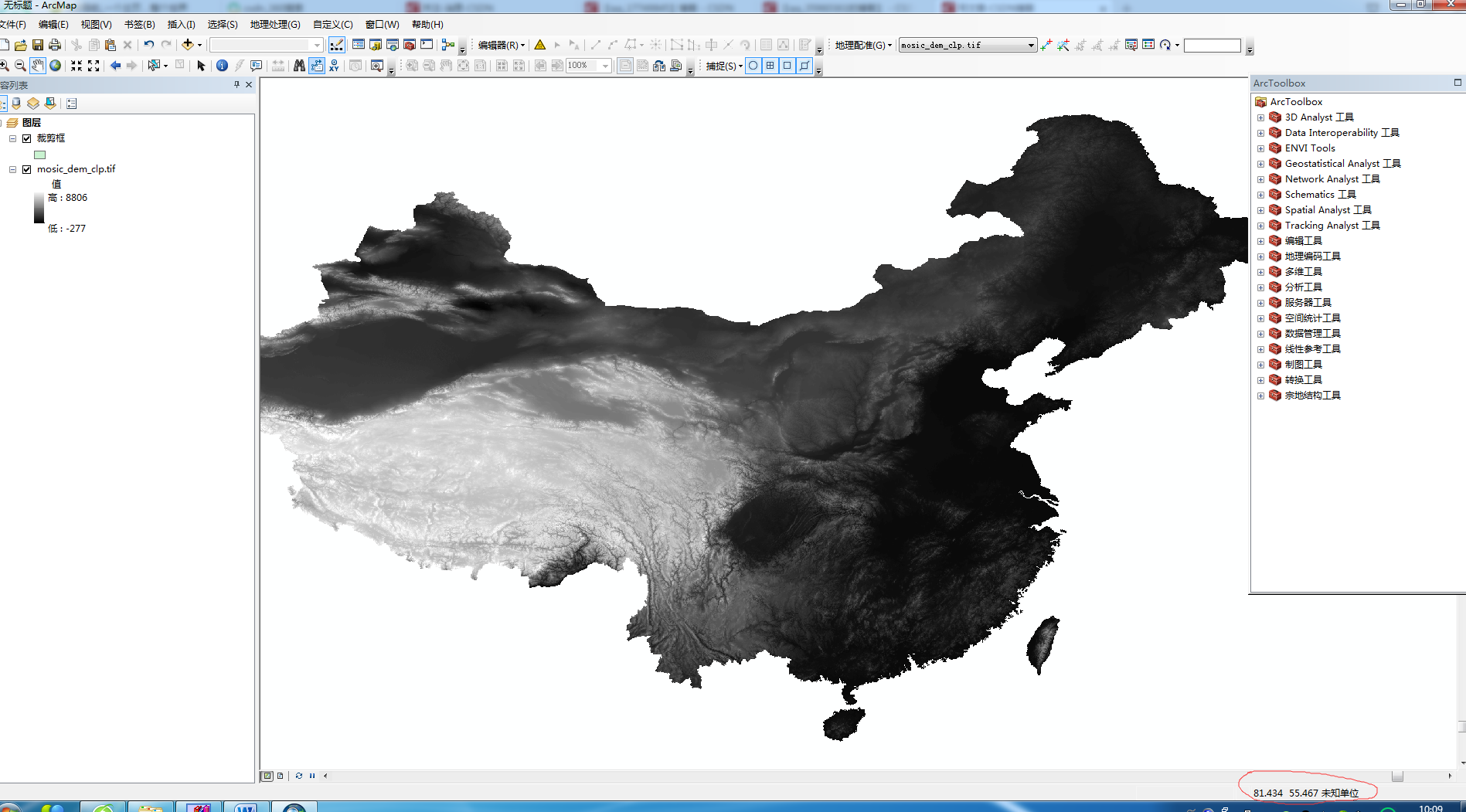Open the 地理配准(G) dropdown menu
The height and width of the screenshot is (812, 1466).
coord(863,46)
